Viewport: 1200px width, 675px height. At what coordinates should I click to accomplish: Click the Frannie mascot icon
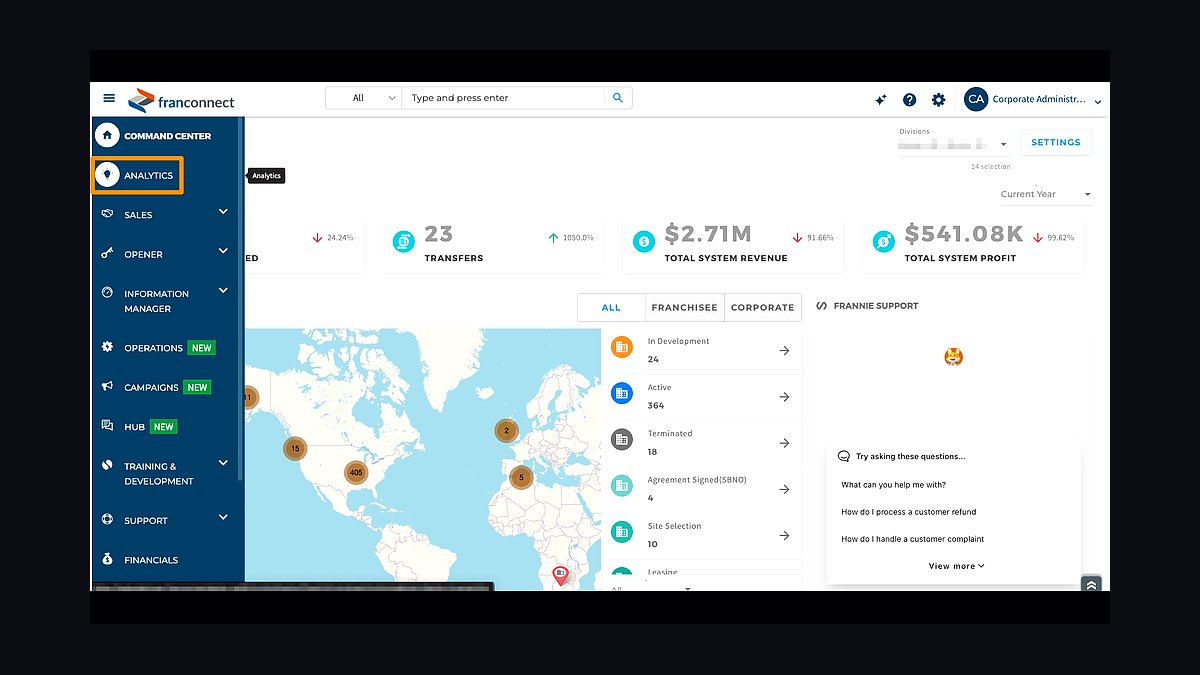coord(954,357)
